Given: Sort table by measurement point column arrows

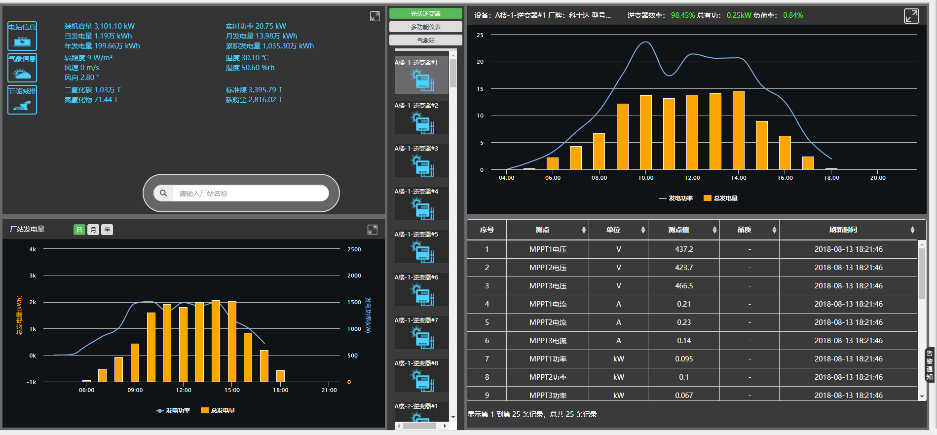Looking at the screenshot, I should coord(583,229).
